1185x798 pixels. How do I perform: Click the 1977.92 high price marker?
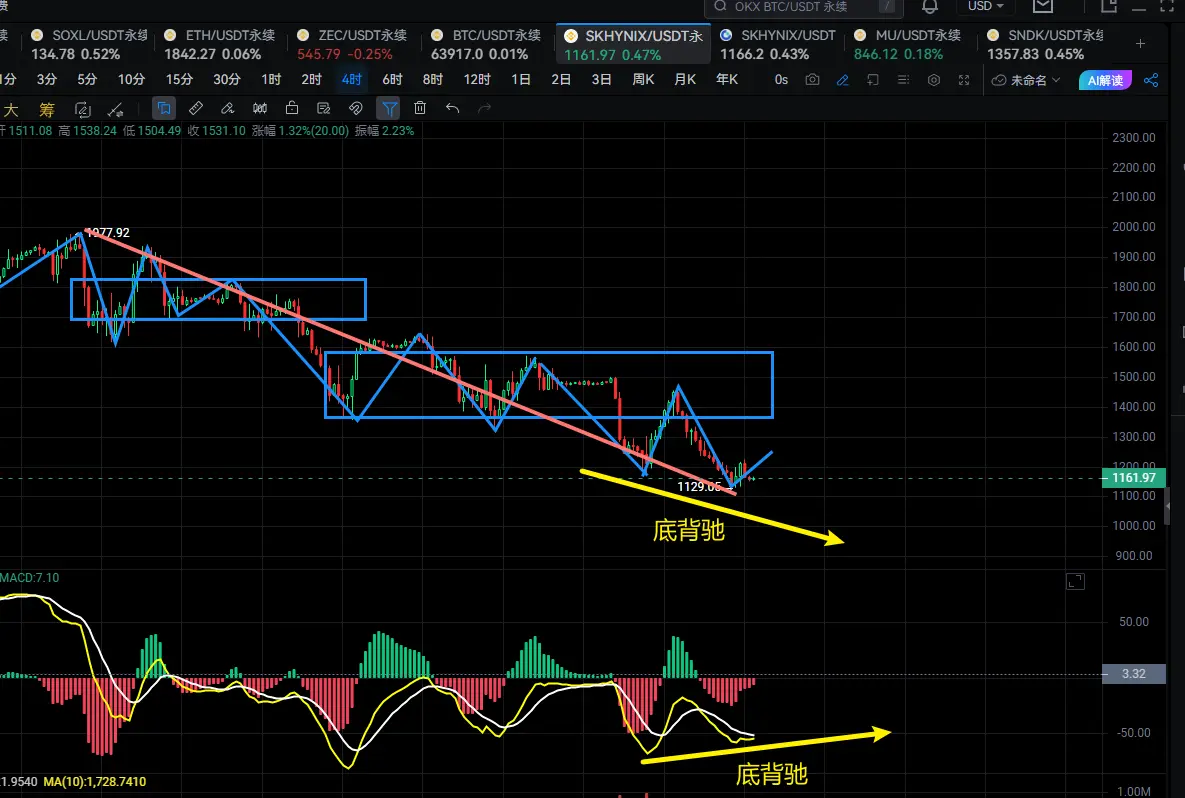tap(108, 233)
